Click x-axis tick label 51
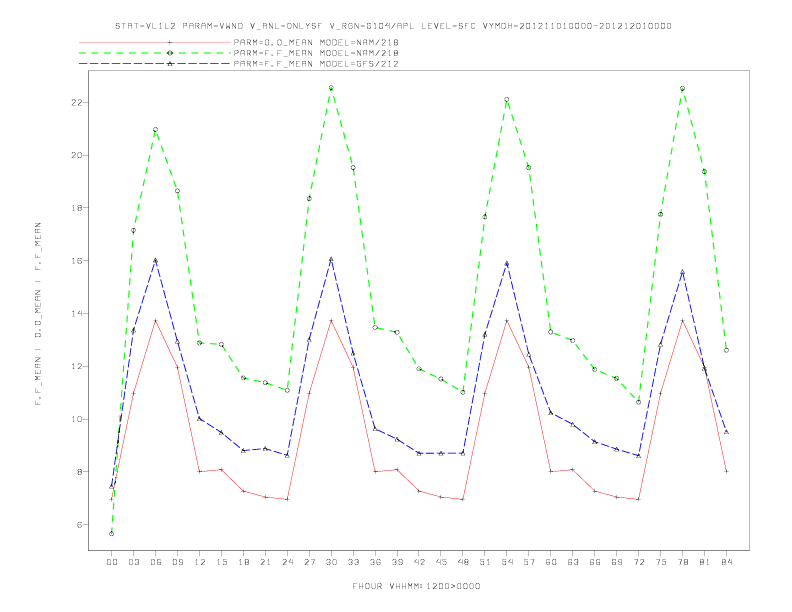Screen dimensions: 792x612 pos(485,562)
